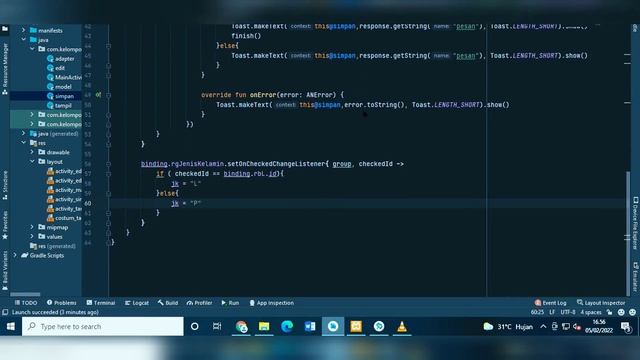Viewport: 640px width, 360px height.
Task: Collapse the java source folder
Action: pyautogui.click(x=24, y=40)
